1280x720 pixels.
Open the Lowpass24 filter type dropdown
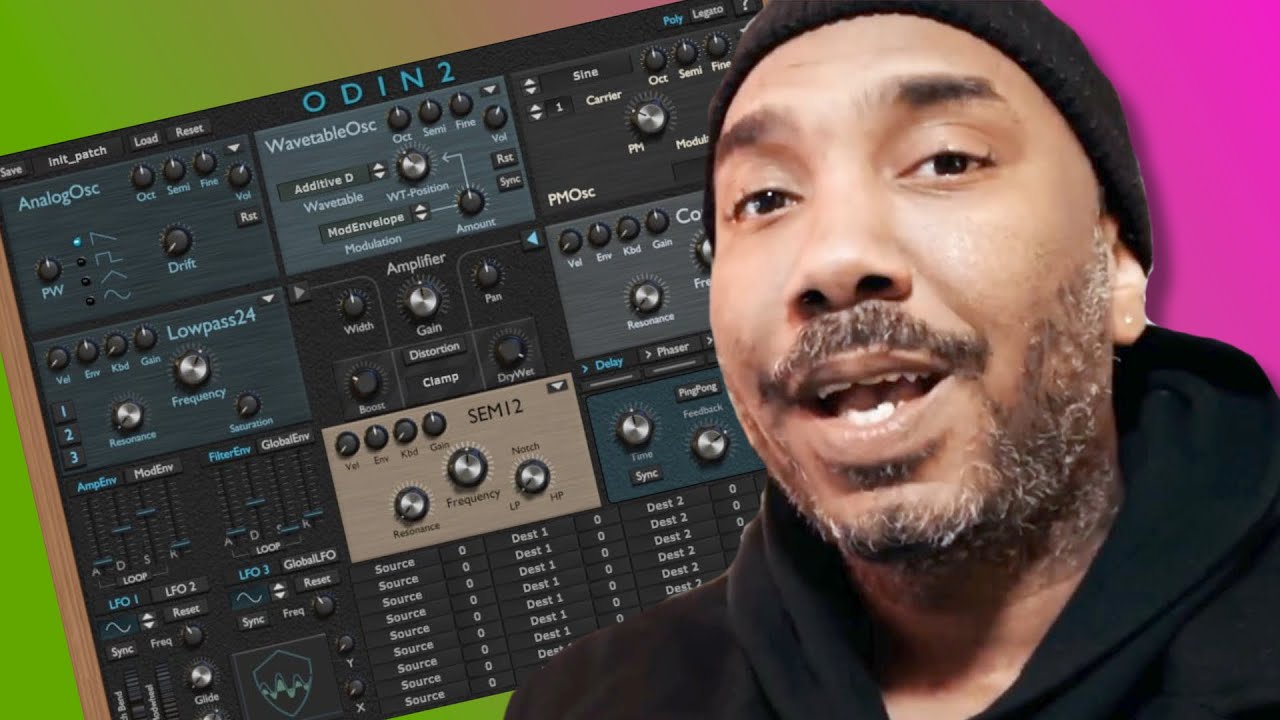pyautogui.click(x=267, y=298)
